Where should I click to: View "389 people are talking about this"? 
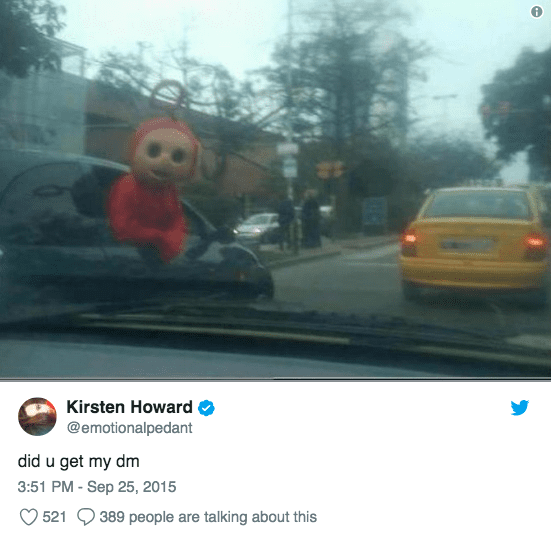pos(208,517)
